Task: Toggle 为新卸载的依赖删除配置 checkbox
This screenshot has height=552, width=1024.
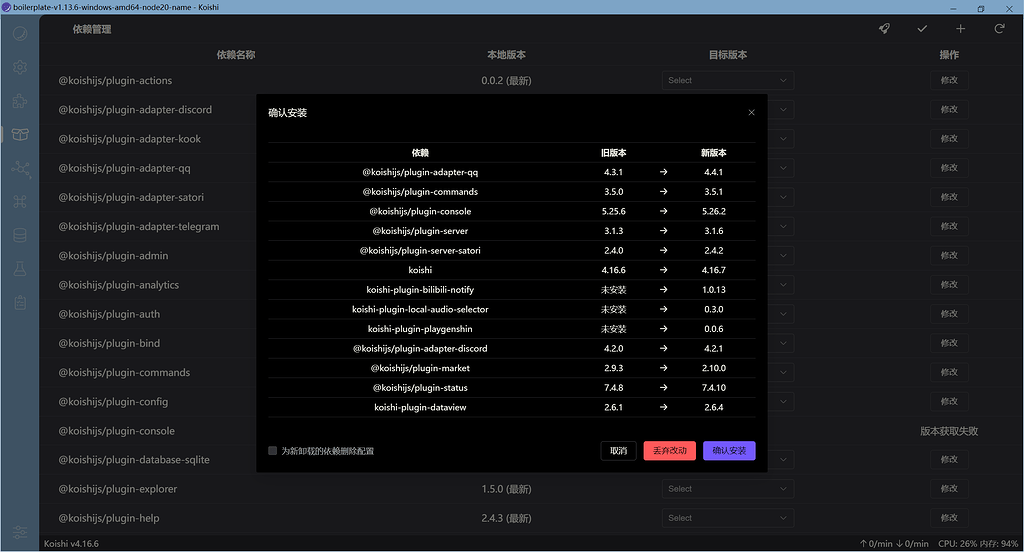Action: pyautogui.click(x=273, y=451)
